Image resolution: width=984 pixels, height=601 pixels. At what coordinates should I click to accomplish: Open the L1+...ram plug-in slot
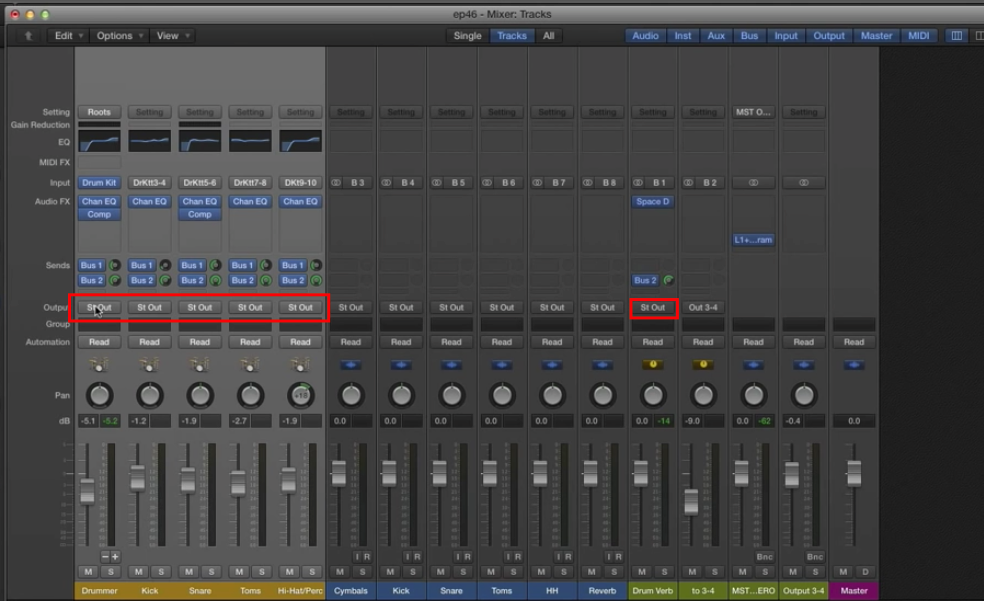click(753, 240)
